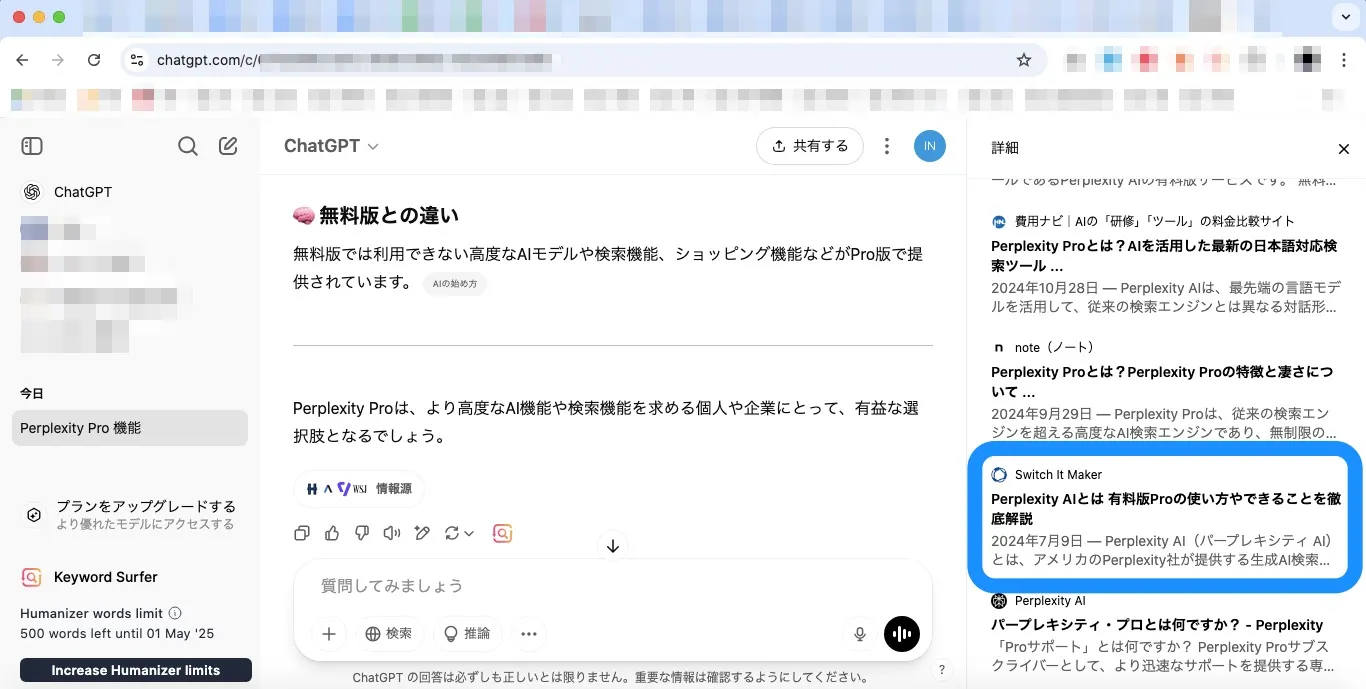Toggle the ChatGPT sidebar panel icon

pyautogui.click(x=32, y=146)
